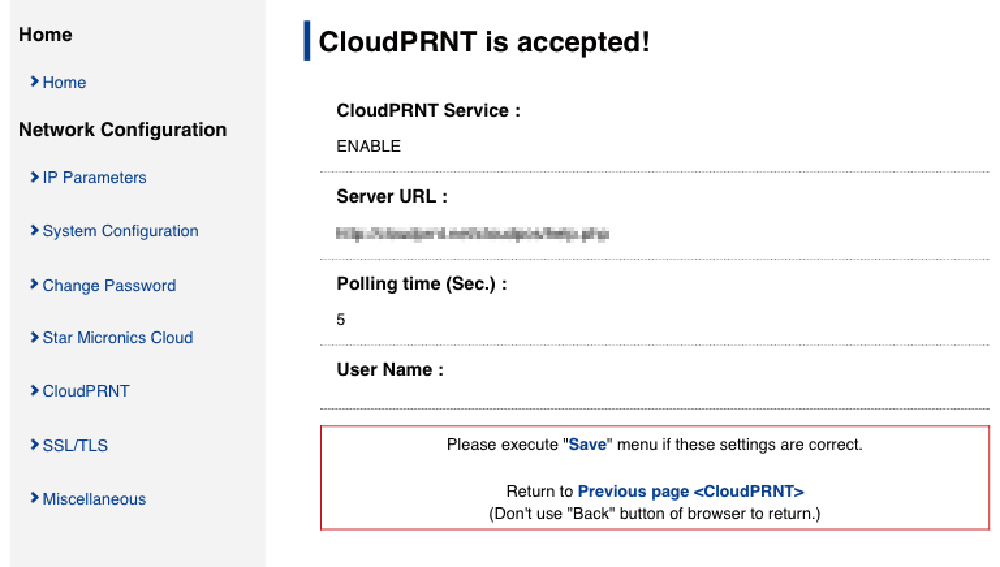Click the chevron arrow beside the CloudPRNT link
Screen dimensions: 1000x567
[34, 390]
